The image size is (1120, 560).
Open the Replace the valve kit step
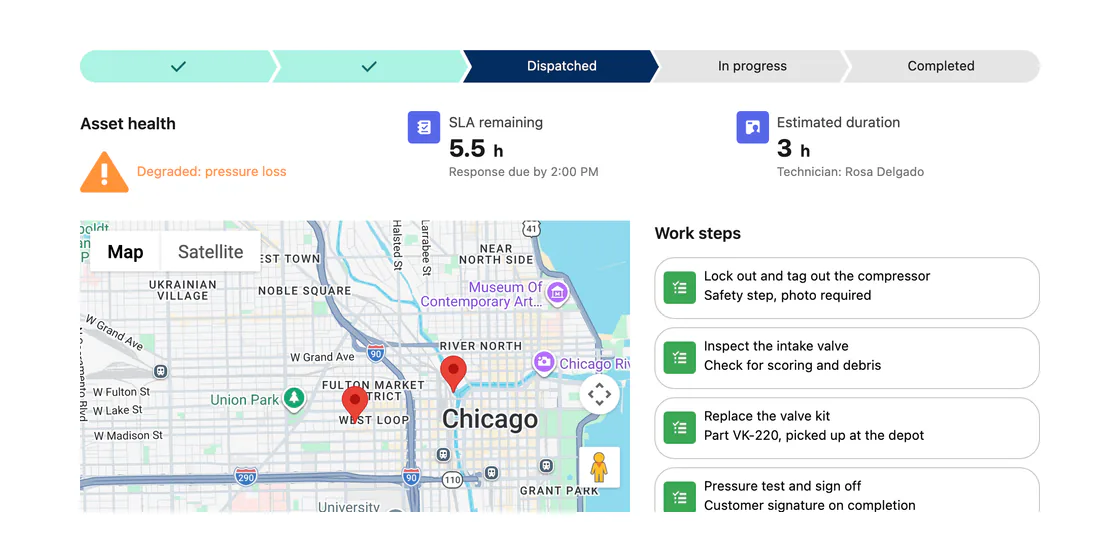point(846,428)
